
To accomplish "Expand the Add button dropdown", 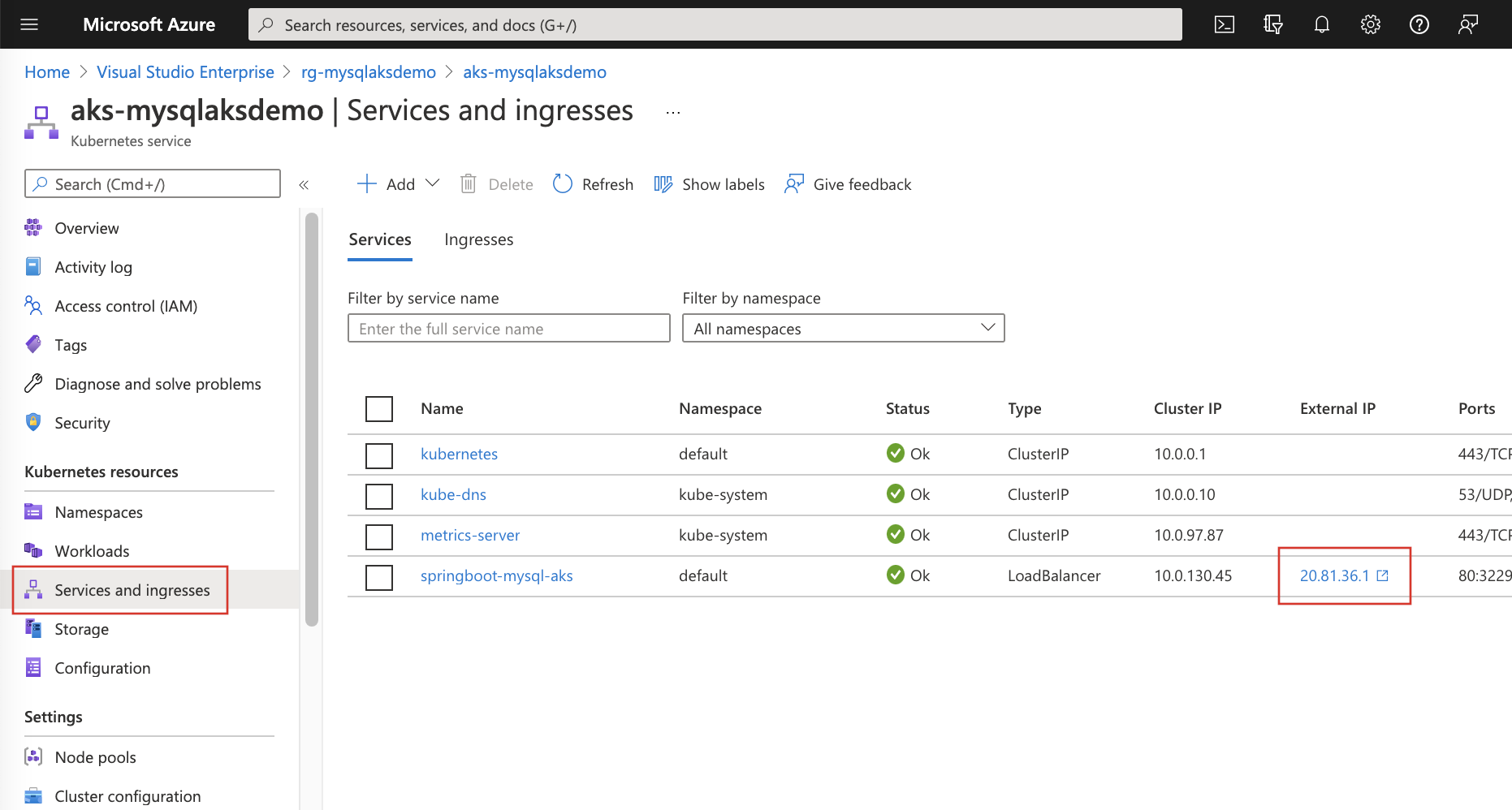I will [433, 183].
